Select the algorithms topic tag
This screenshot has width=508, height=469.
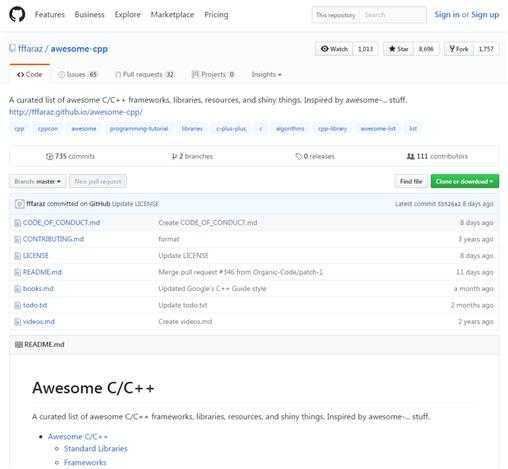(290, 129)
